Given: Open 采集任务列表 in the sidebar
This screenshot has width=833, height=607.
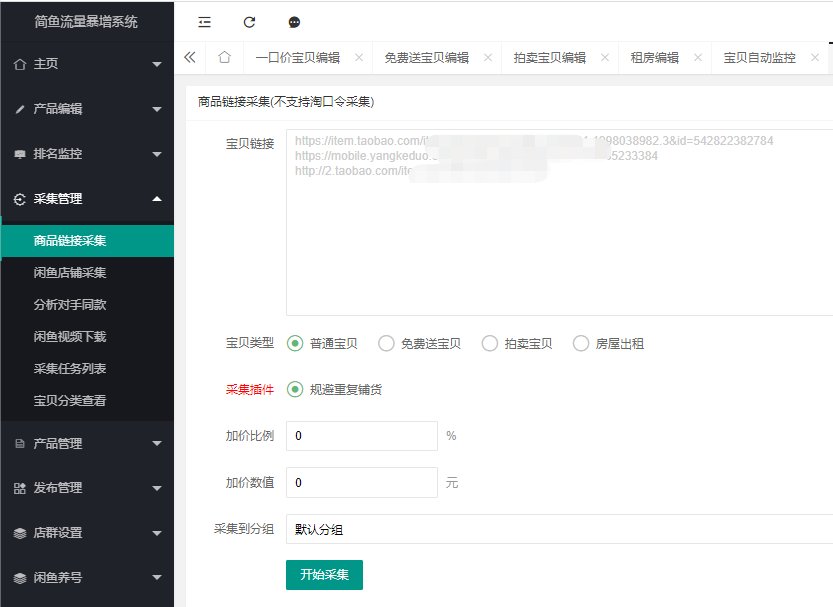Looking at the screenshot, I should pyautogui.click(x=70, y=369).
